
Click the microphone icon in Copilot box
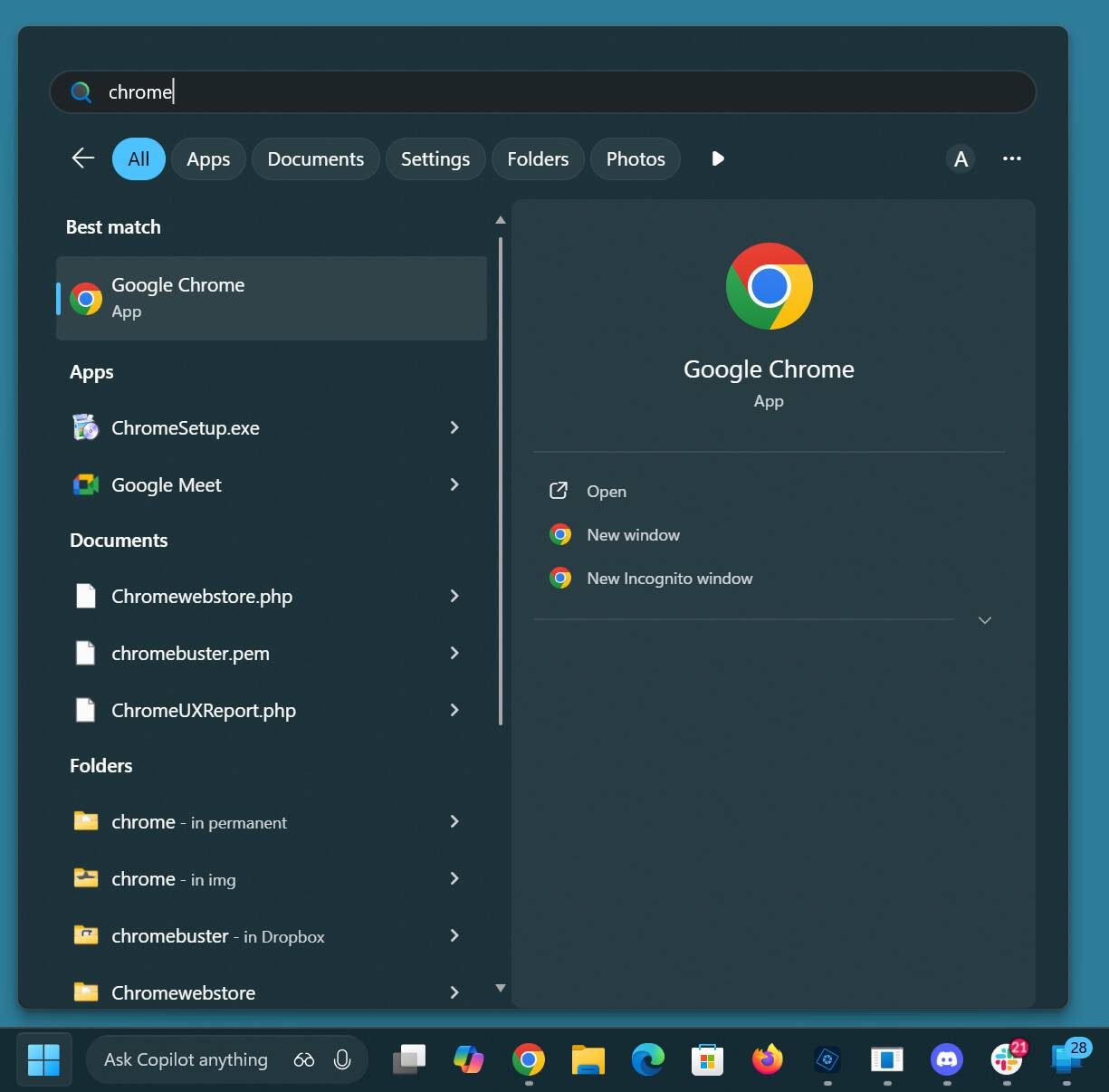(x=342, y=1059)
